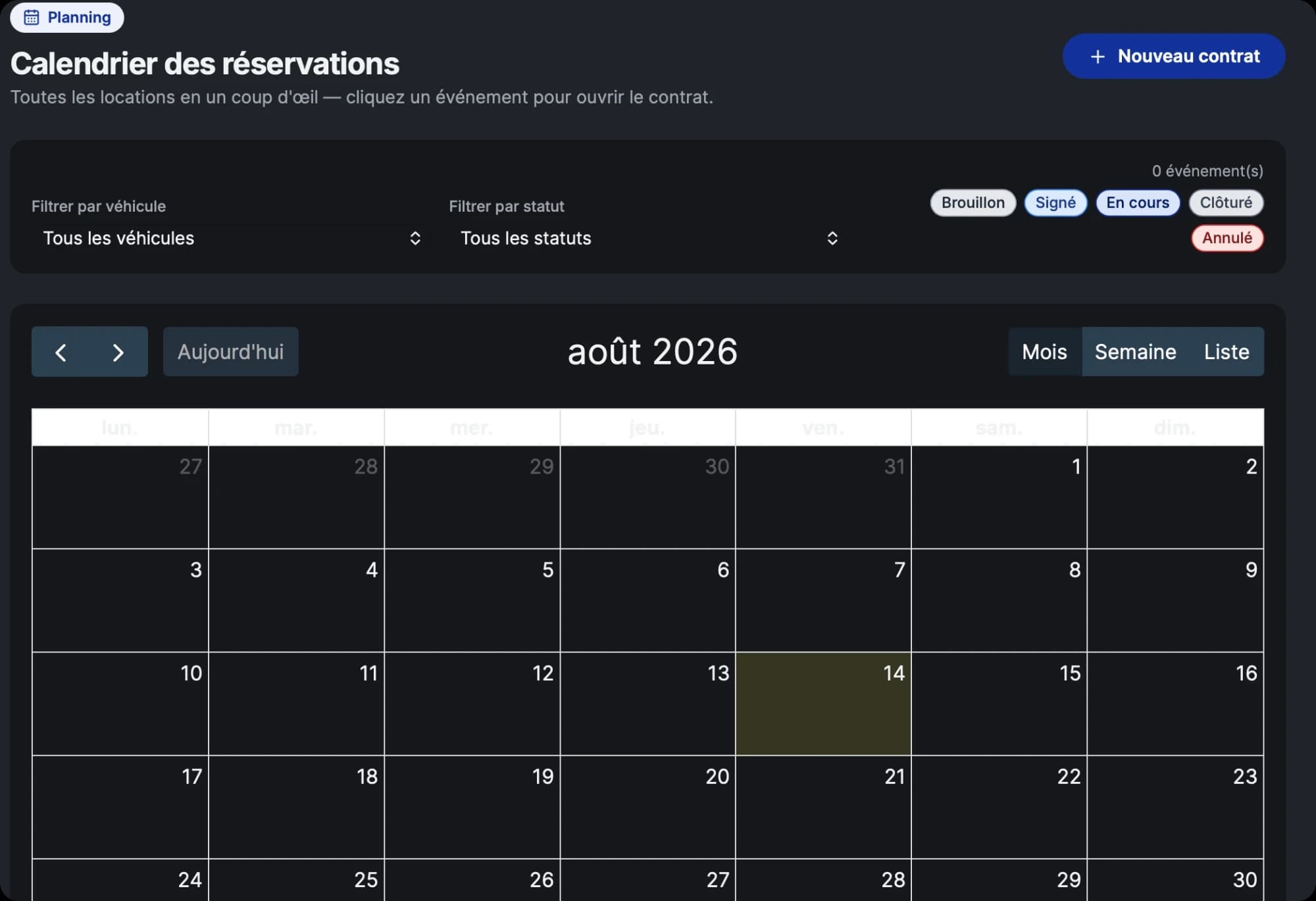Image resolution: width=1316 pixels, height=901 pixels.
Task: Select August 1 day cell
Action: click(x=999, y=497)
